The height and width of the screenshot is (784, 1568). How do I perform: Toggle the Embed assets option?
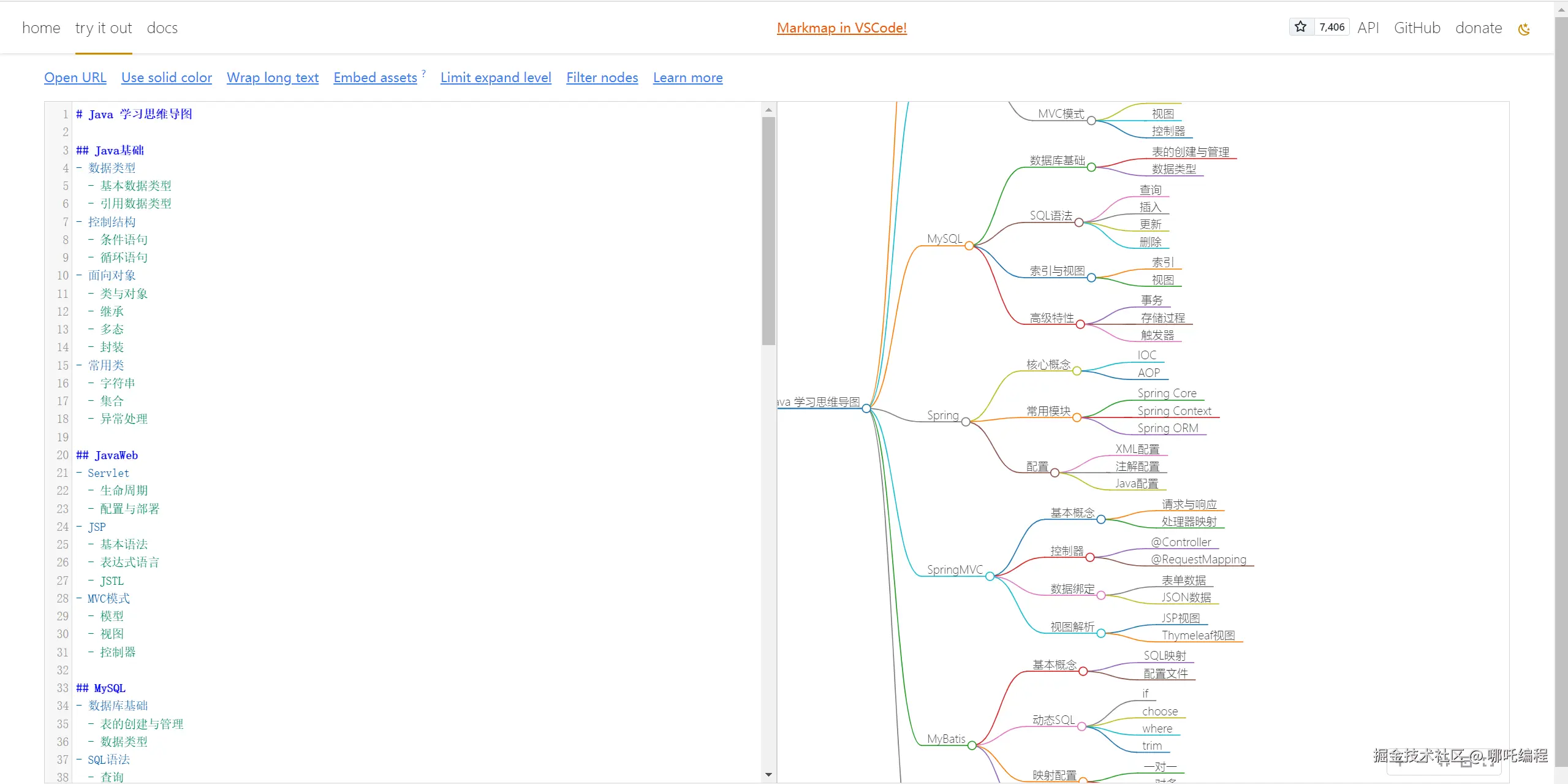click(x=375, y=78)
